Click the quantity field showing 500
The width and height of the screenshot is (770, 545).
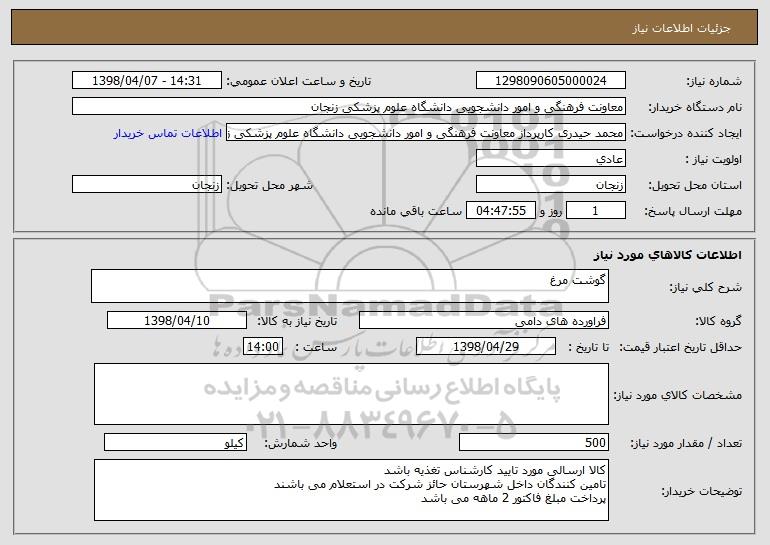pos(534,442)
